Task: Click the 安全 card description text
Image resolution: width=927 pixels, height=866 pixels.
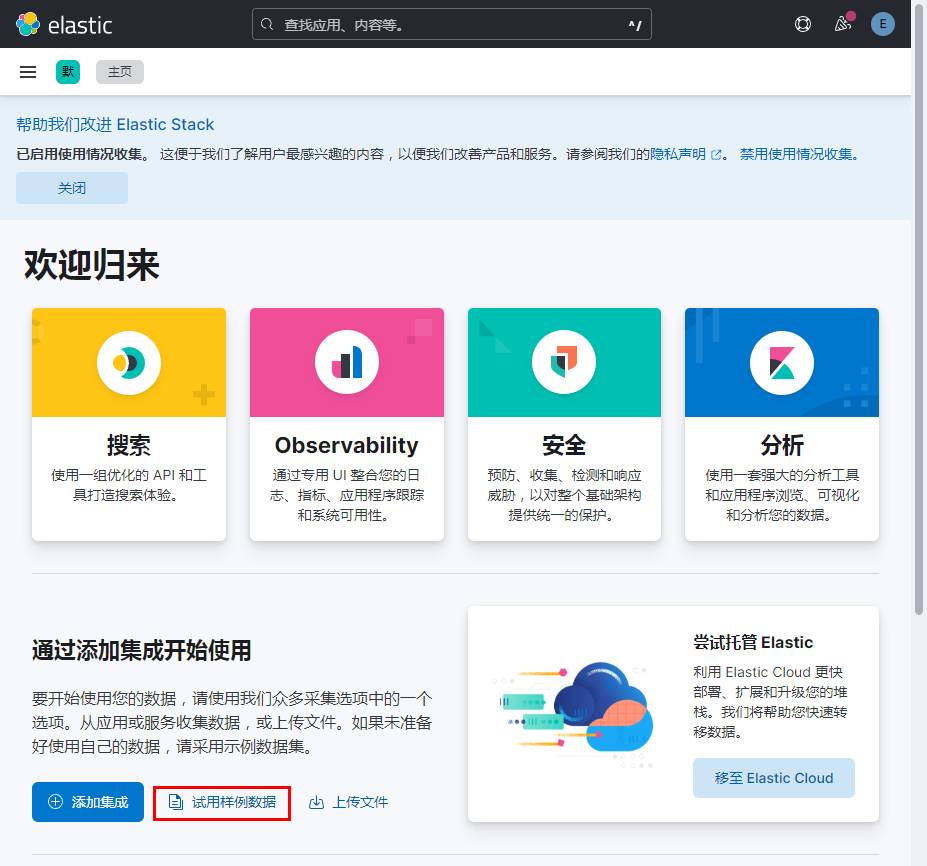Action: tap(564, 495)
